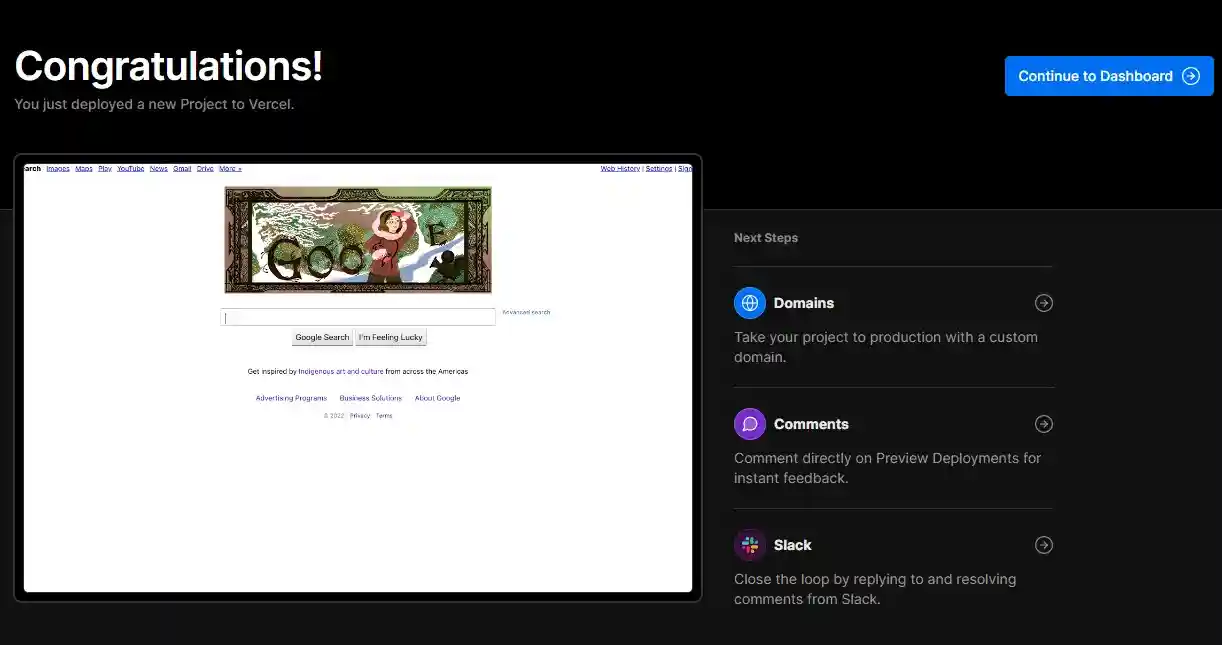The height and width of the screenshot is (645, 1222).
Task: Click the Domains globe icon
Action: 749,303
